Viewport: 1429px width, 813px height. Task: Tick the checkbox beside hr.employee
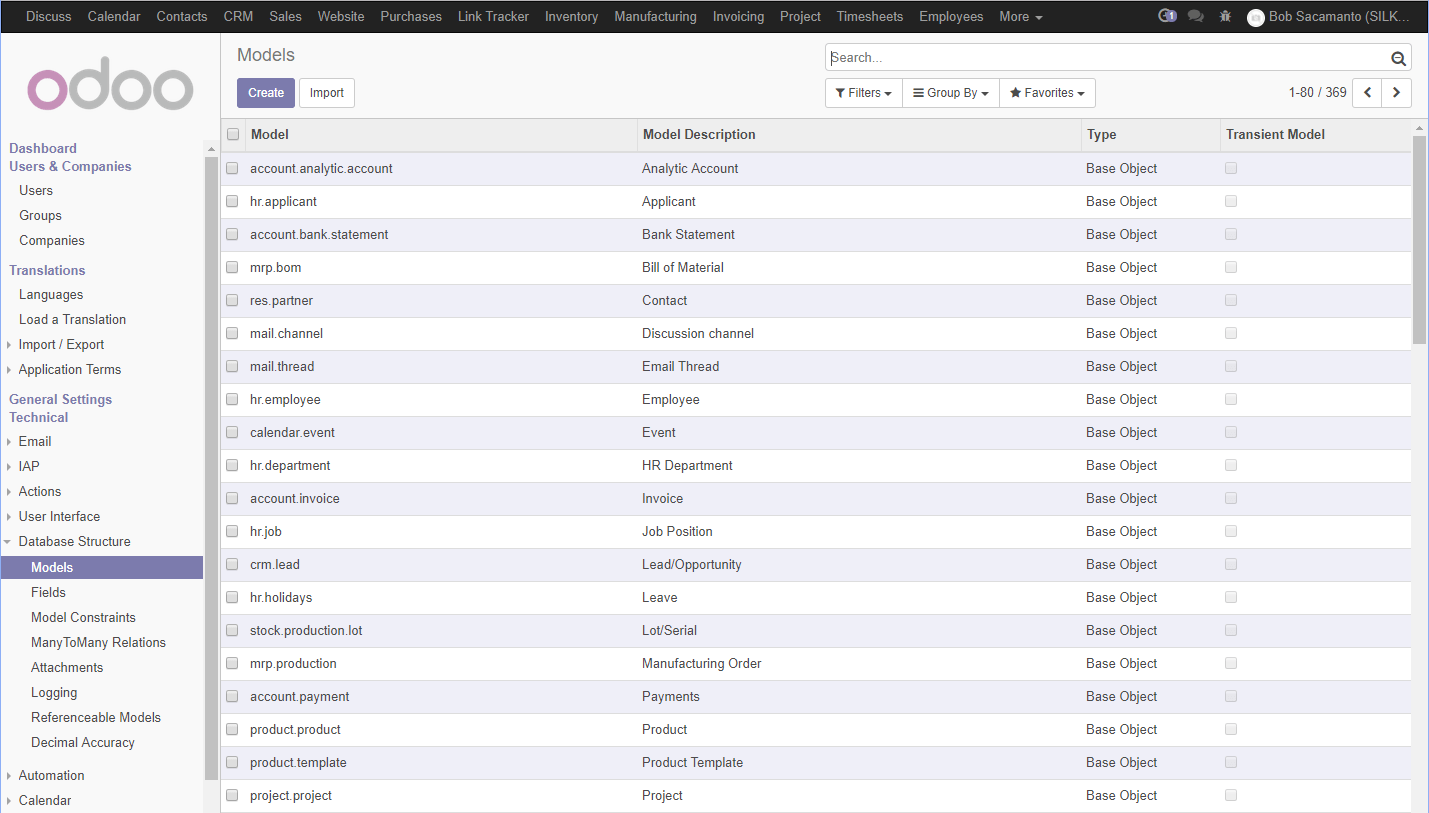coord(232,399)
